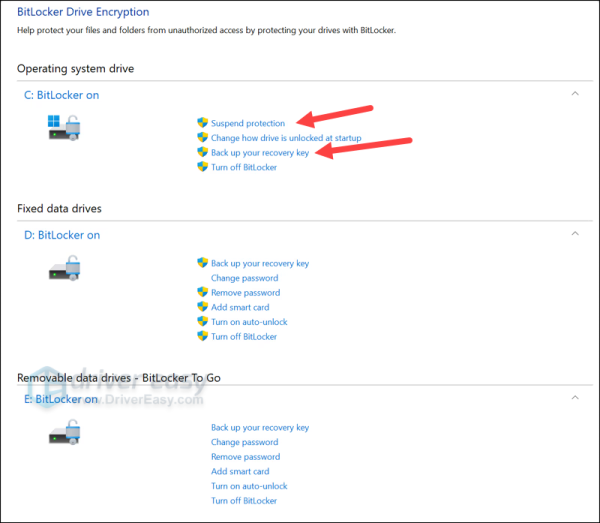Back up recovery key for D: drive
The width and height of the screenshot is (600, 523).
click(260, 263)
